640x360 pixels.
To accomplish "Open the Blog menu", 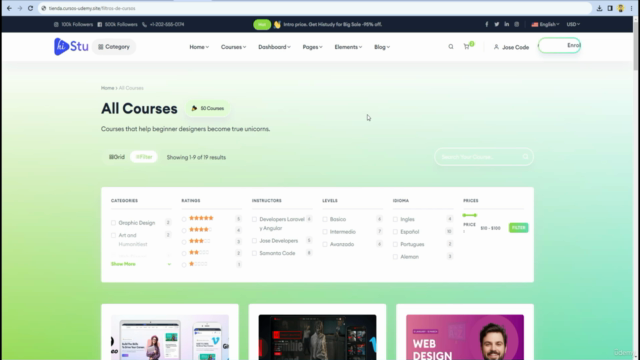I will click(382, 47).
